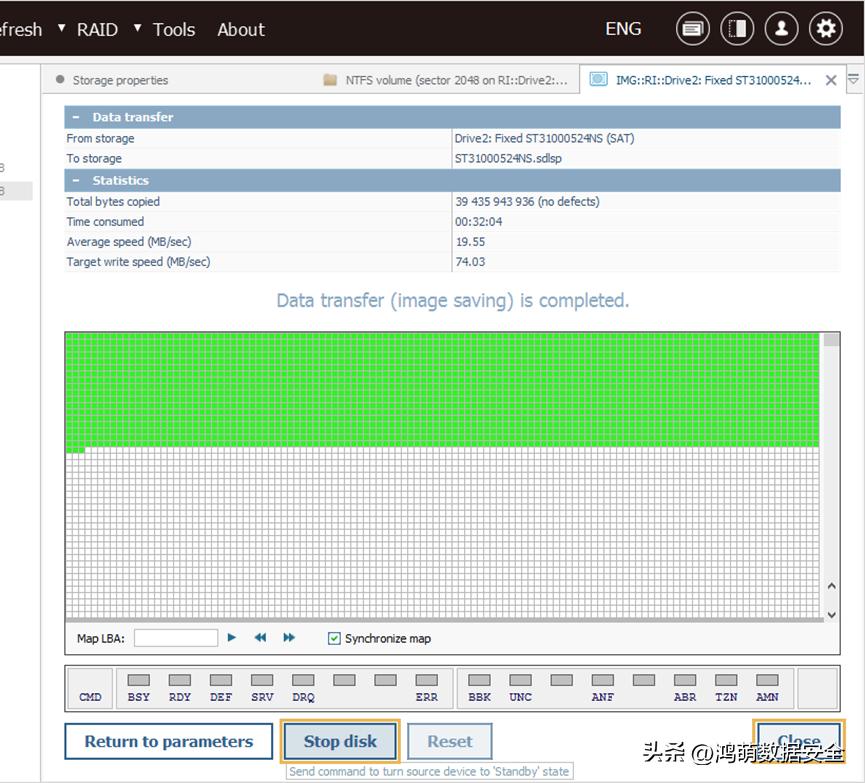This screenshot has width=865, height=783.
Task: Click the Map LBA go-to play arrow
Action: click(x=232, y=638)
